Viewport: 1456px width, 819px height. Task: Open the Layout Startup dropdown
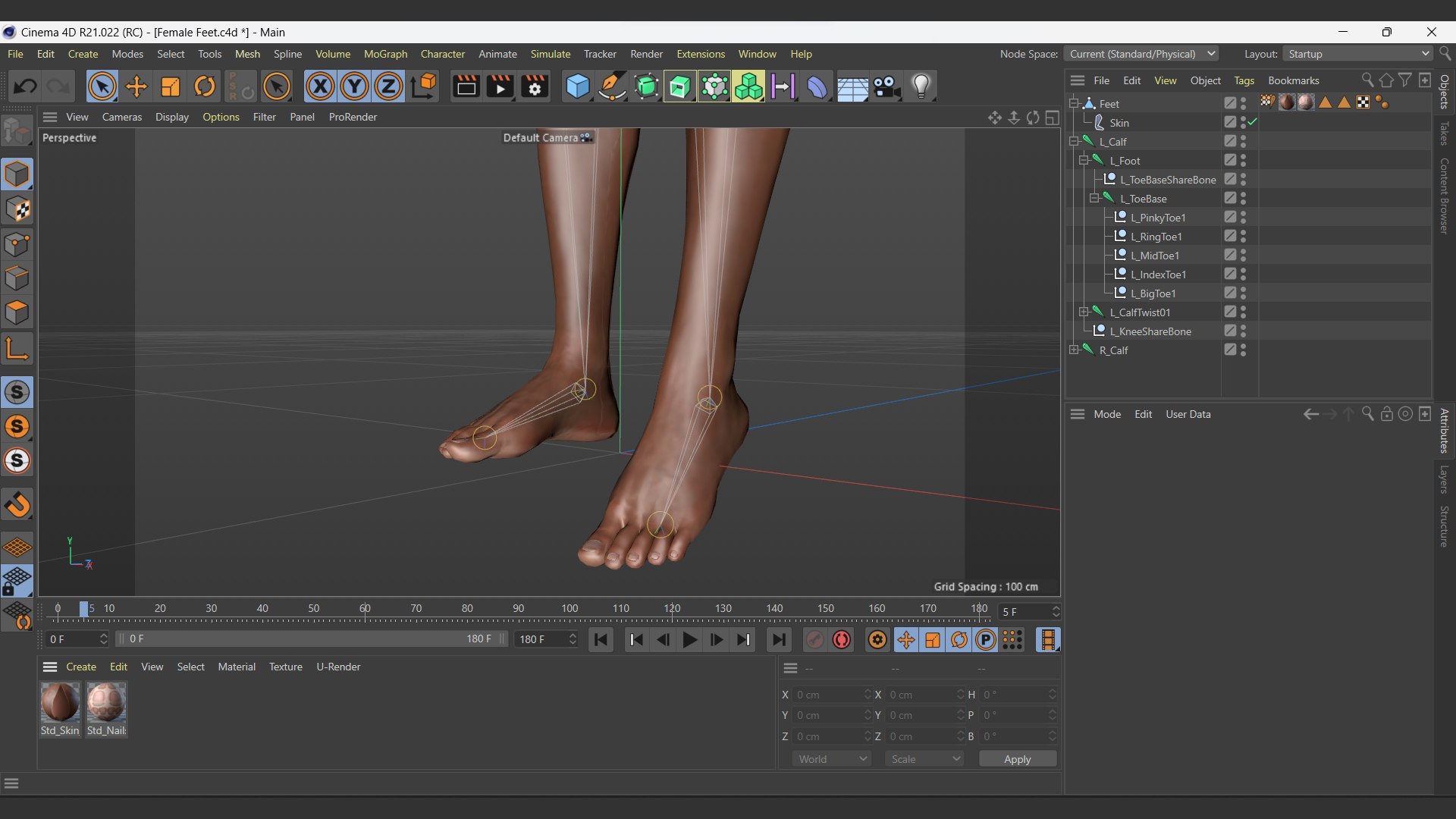(1357, 54)
